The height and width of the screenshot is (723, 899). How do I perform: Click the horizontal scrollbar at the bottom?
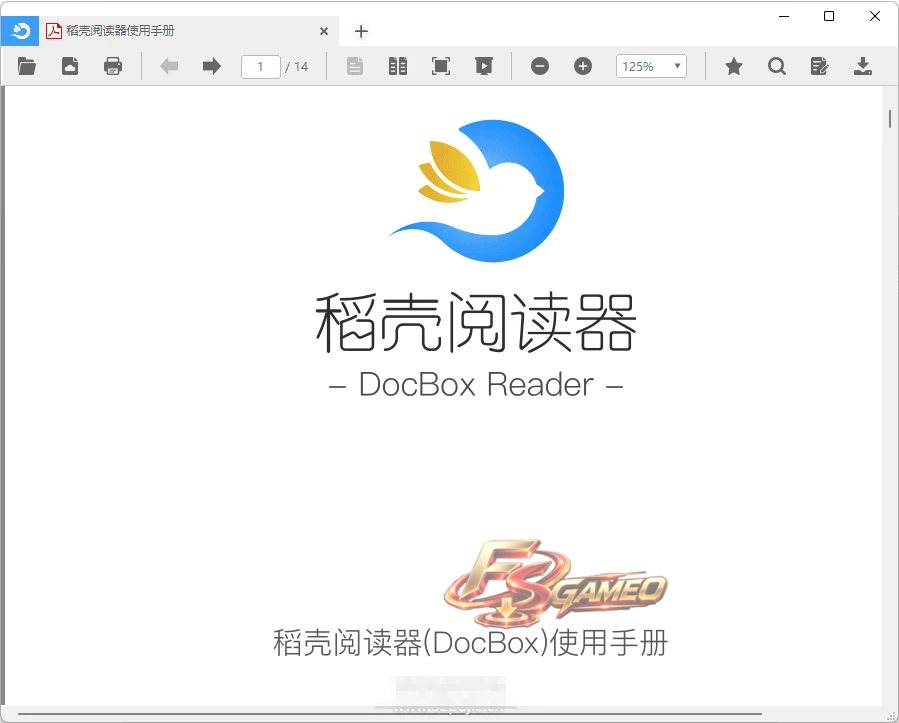coord(389,714)
